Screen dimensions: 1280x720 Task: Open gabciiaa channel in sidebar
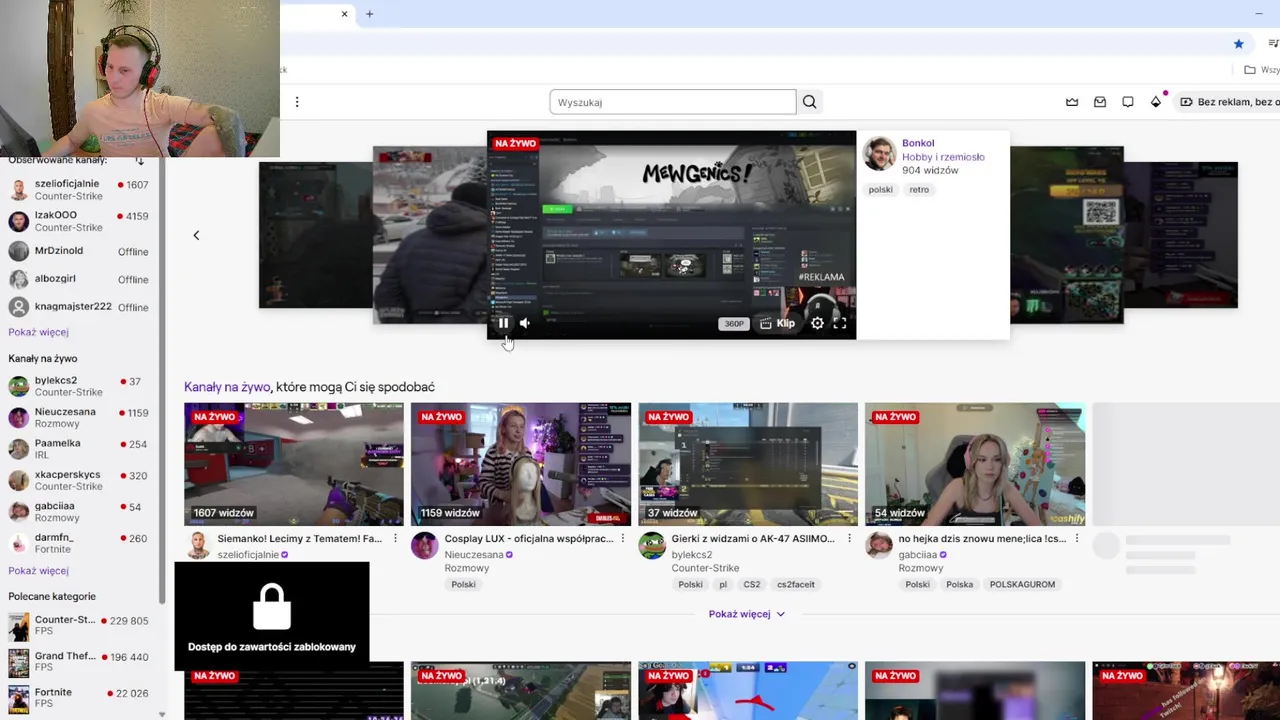[x=80, y=511]
